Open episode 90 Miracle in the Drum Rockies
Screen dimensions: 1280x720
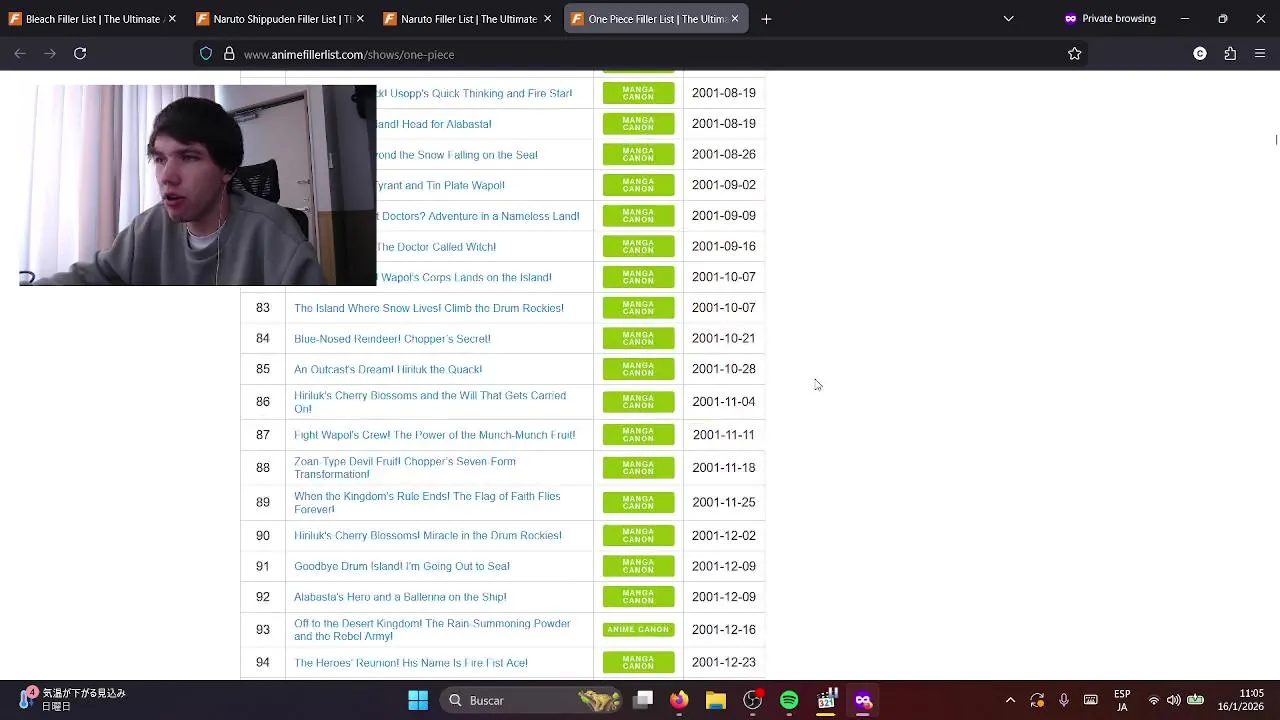click(428, 536)
